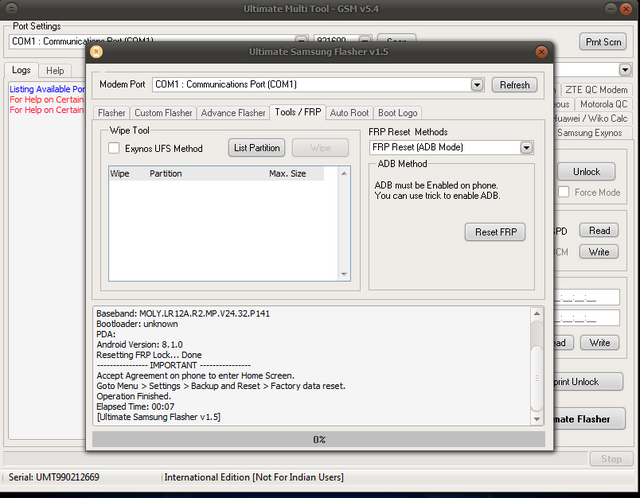640x498 pixels.
Task: Click the main window menu icon at top left
Action: [x=11, y=8]
